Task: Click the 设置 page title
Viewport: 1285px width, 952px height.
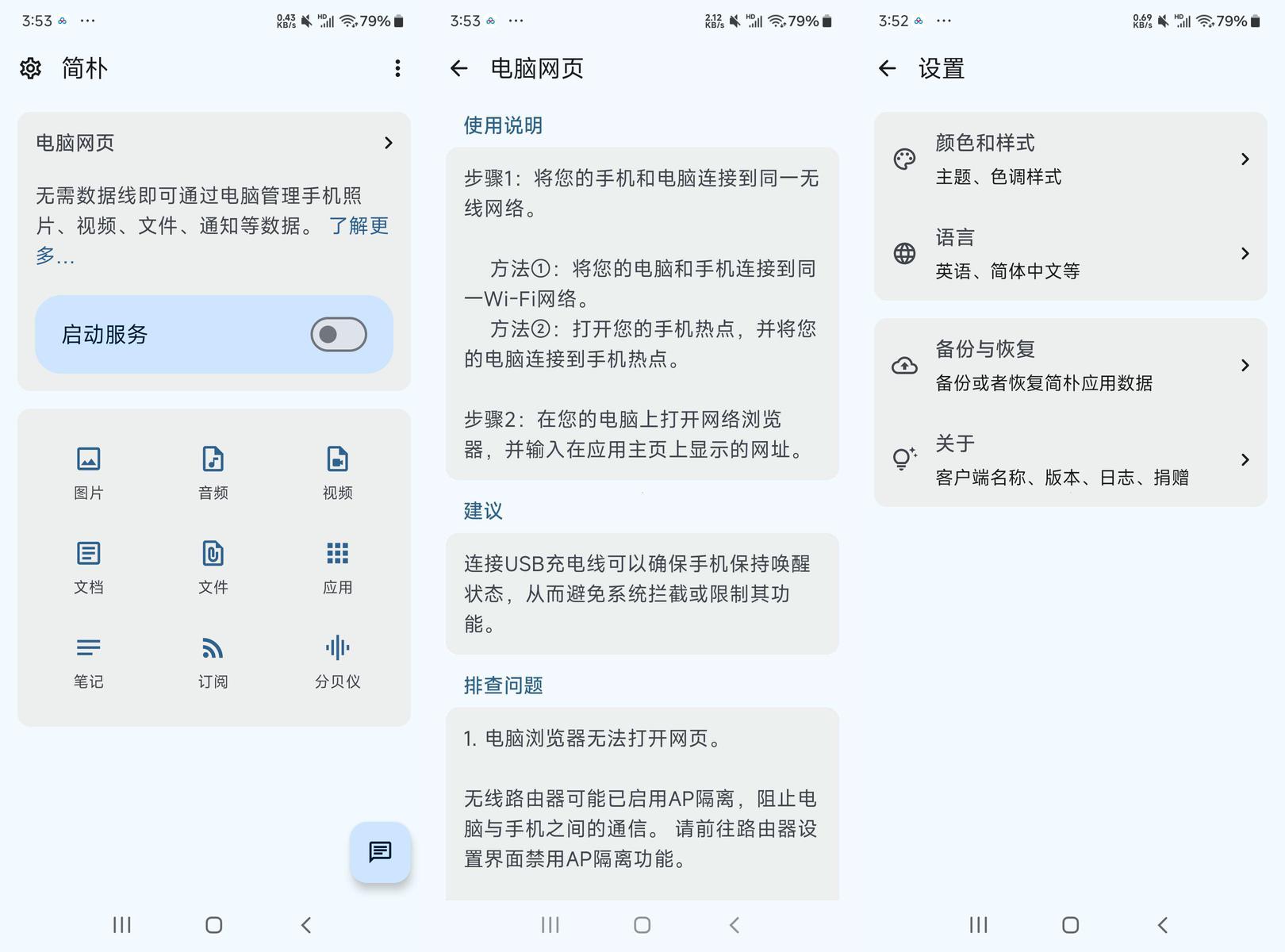Action: click(942, 68)
